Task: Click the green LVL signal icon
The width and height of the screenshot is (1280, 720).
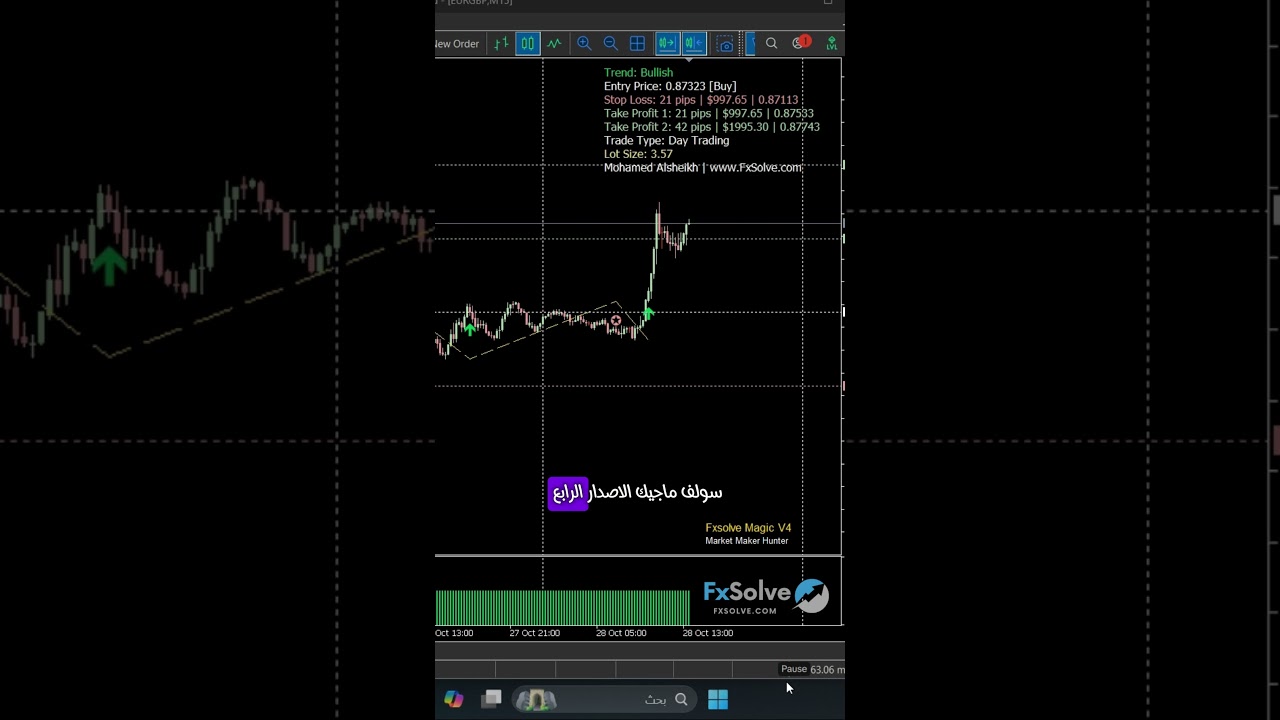Action: 831,44
